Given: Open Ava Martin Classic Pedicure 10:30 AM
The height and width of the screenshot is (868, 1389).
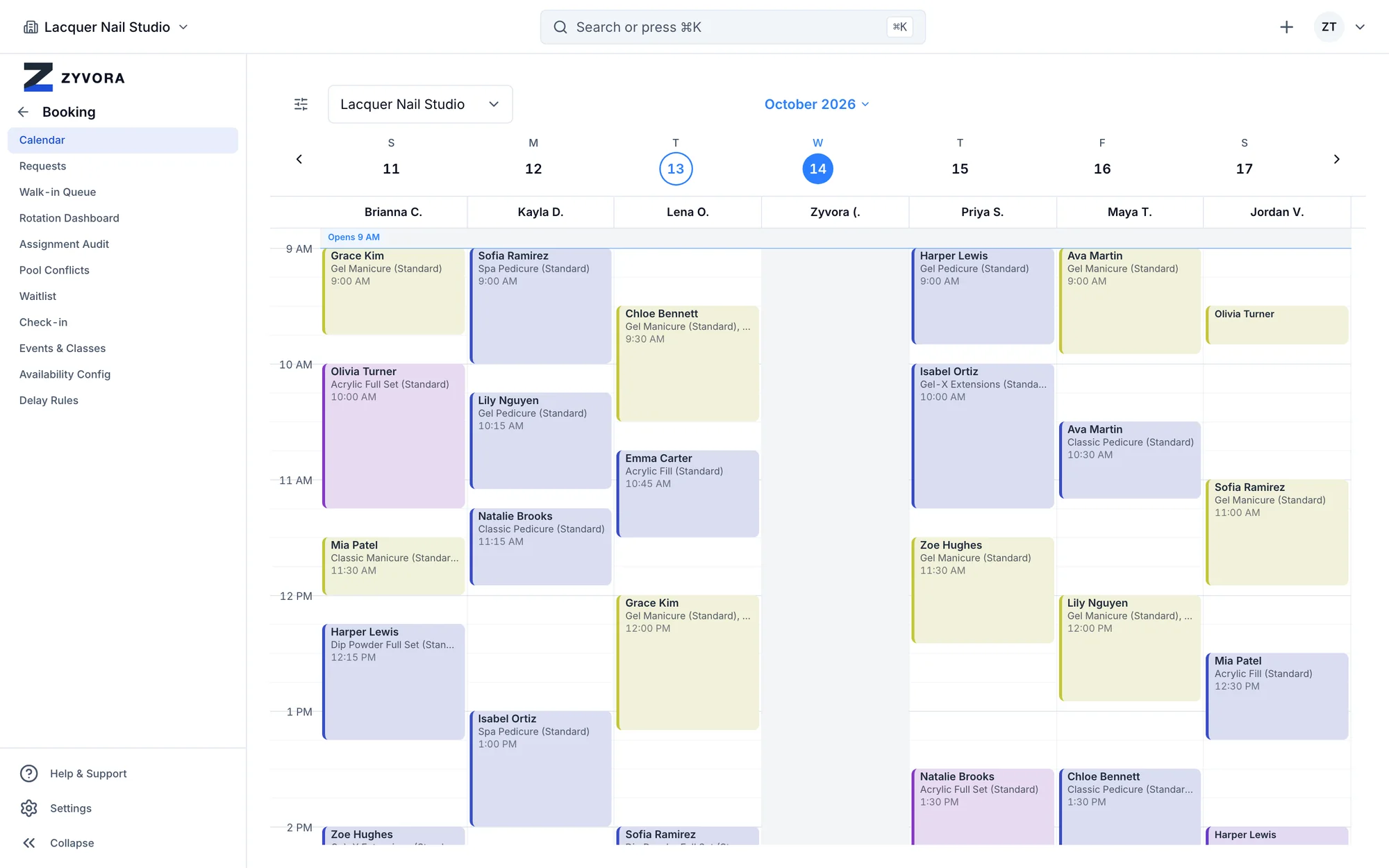Looking at the screenshot, I should [1129, 460].
